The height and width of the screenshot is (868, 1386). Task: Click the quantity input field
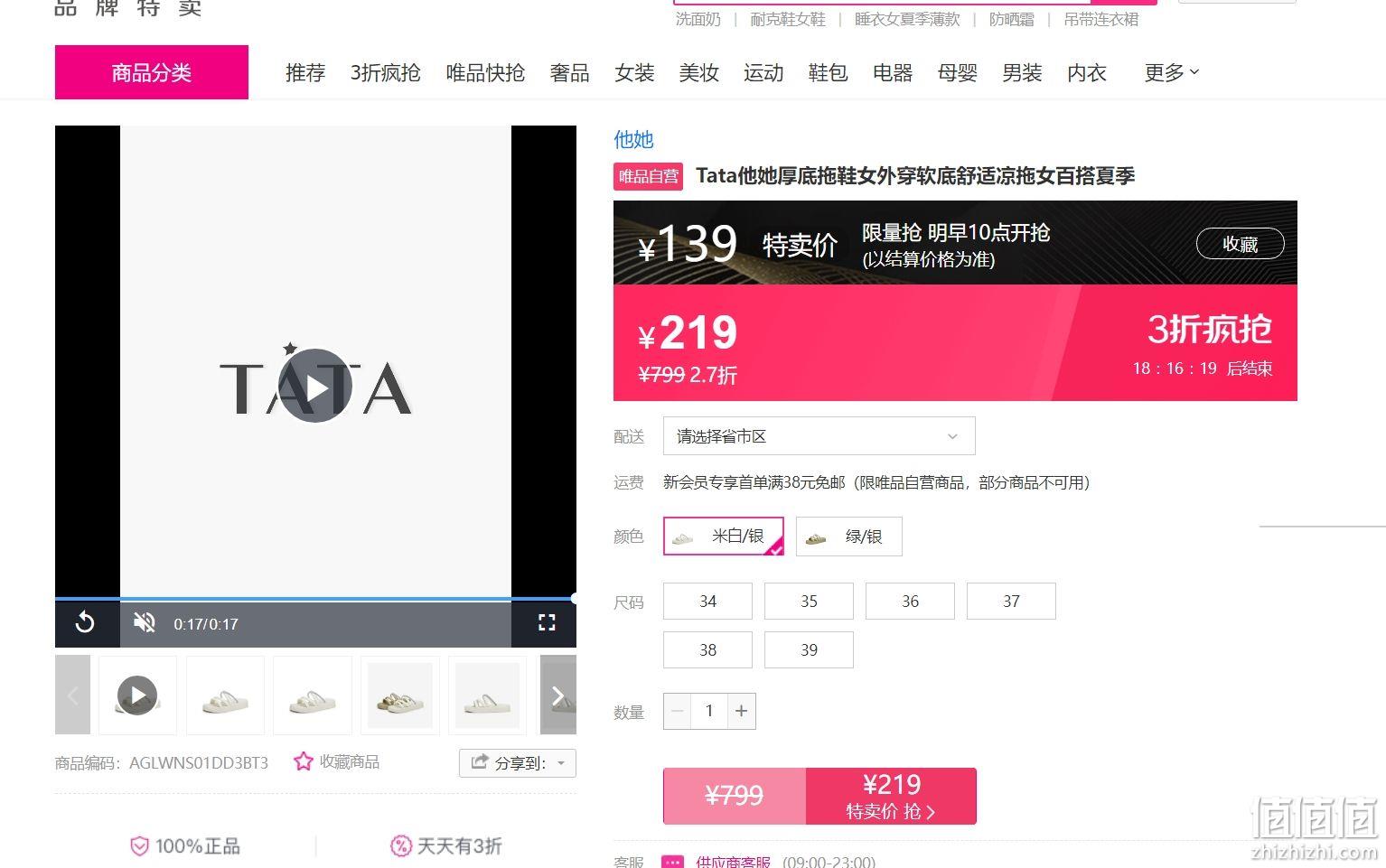coord(709,711)
